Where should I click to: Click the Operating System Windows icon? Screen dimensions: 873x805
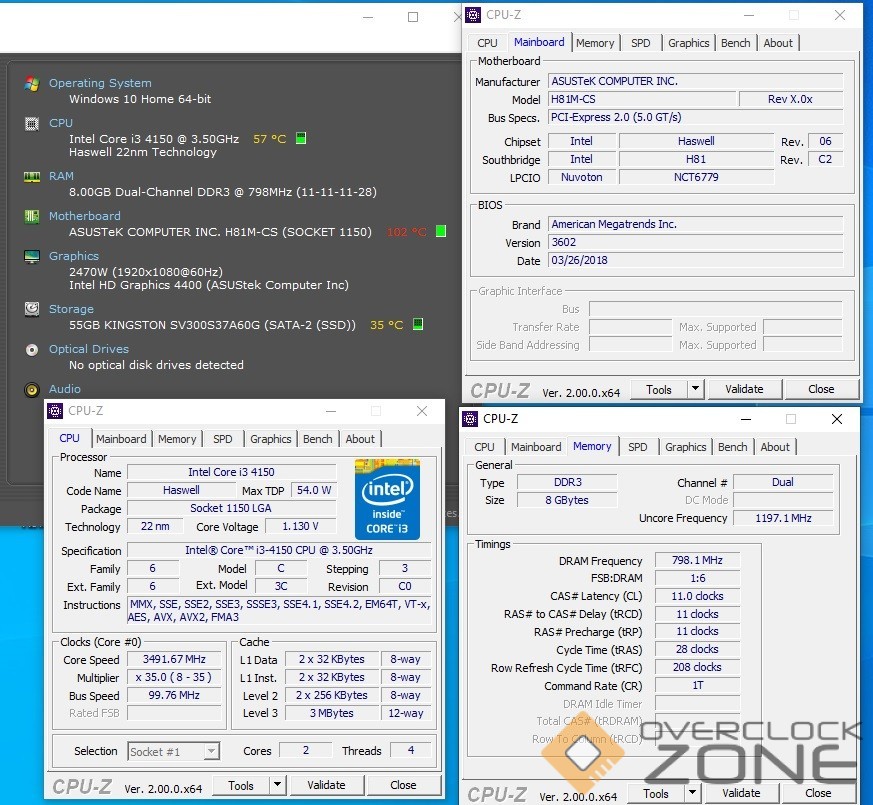point(32,84)
